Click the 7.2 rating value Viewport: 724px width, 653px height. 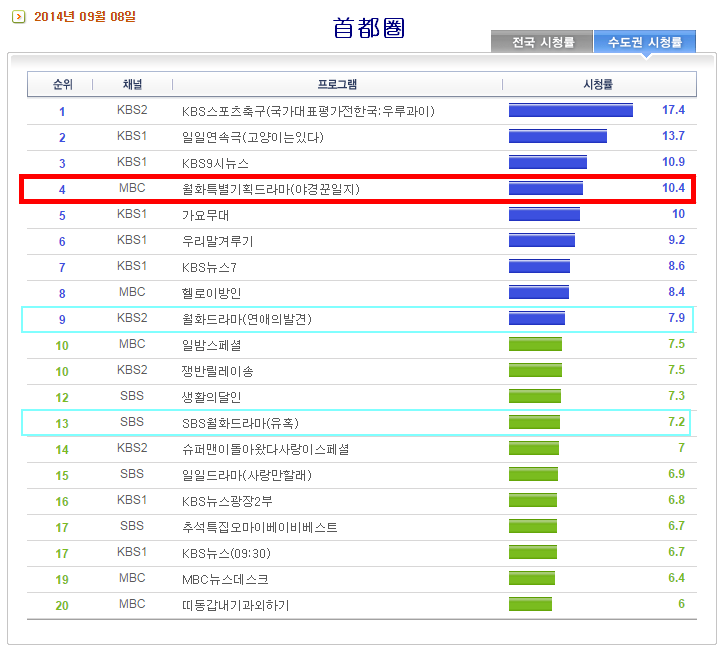[x=676, y=422]
